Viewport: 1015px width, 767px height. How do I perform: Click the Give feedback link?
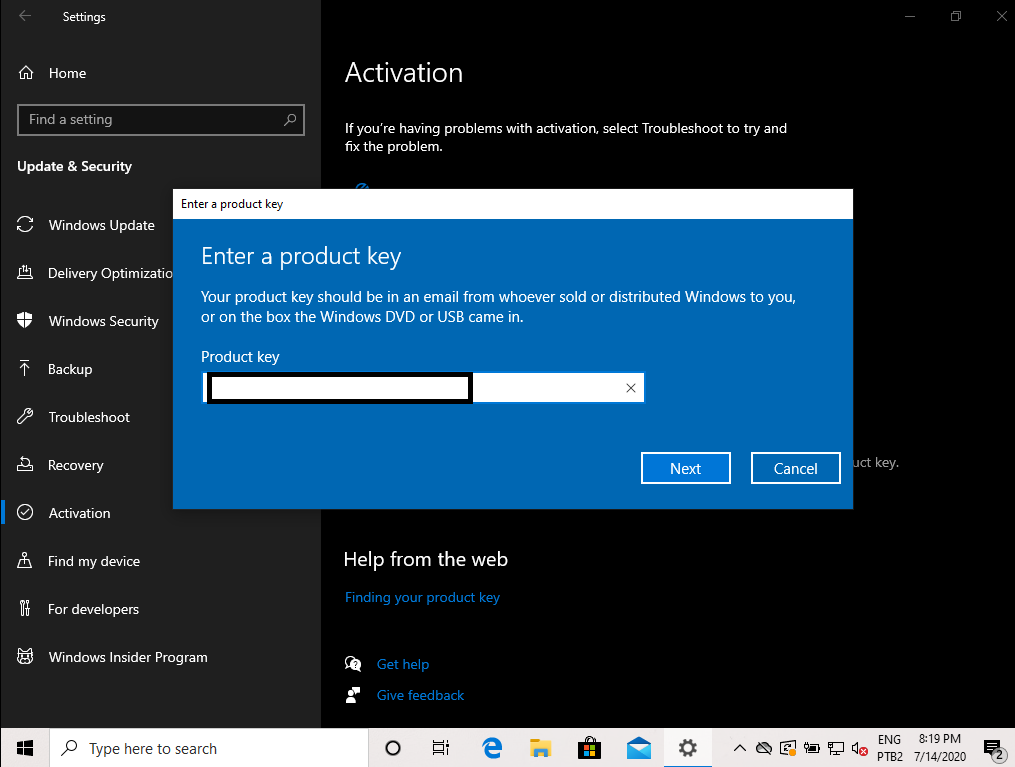click(420, 695)
